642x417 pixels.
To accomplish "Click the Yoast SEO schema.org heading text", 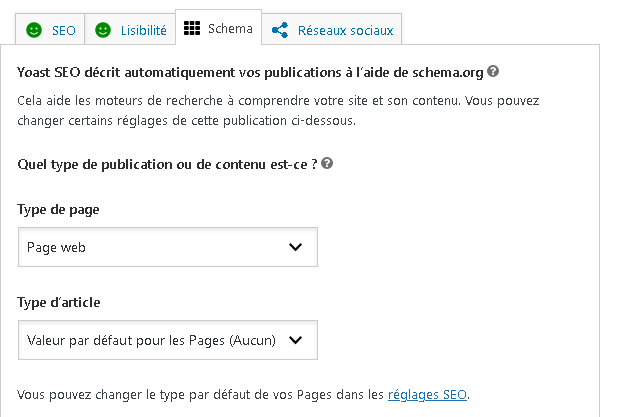I will pyautogui.click(x=250, y=73).
